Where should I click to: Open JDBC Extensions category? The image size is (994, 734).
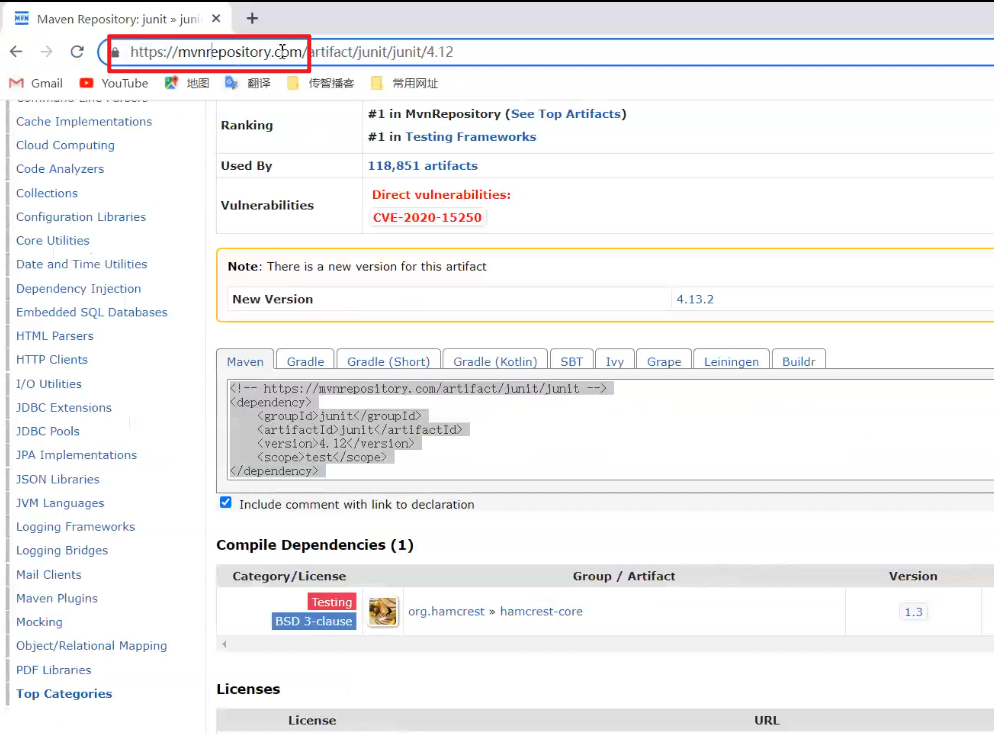click(x=63, y=407)
